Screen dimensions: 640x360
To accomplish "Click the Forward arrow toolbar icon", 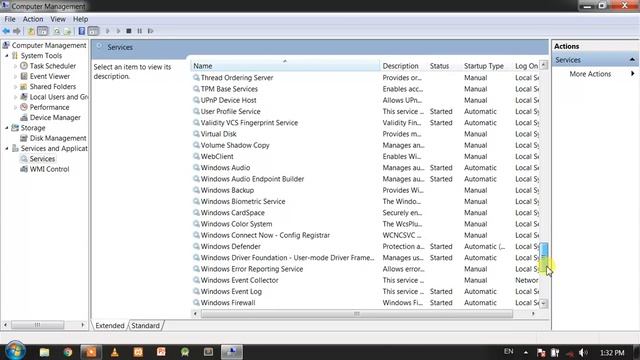I will coord(17,31).
